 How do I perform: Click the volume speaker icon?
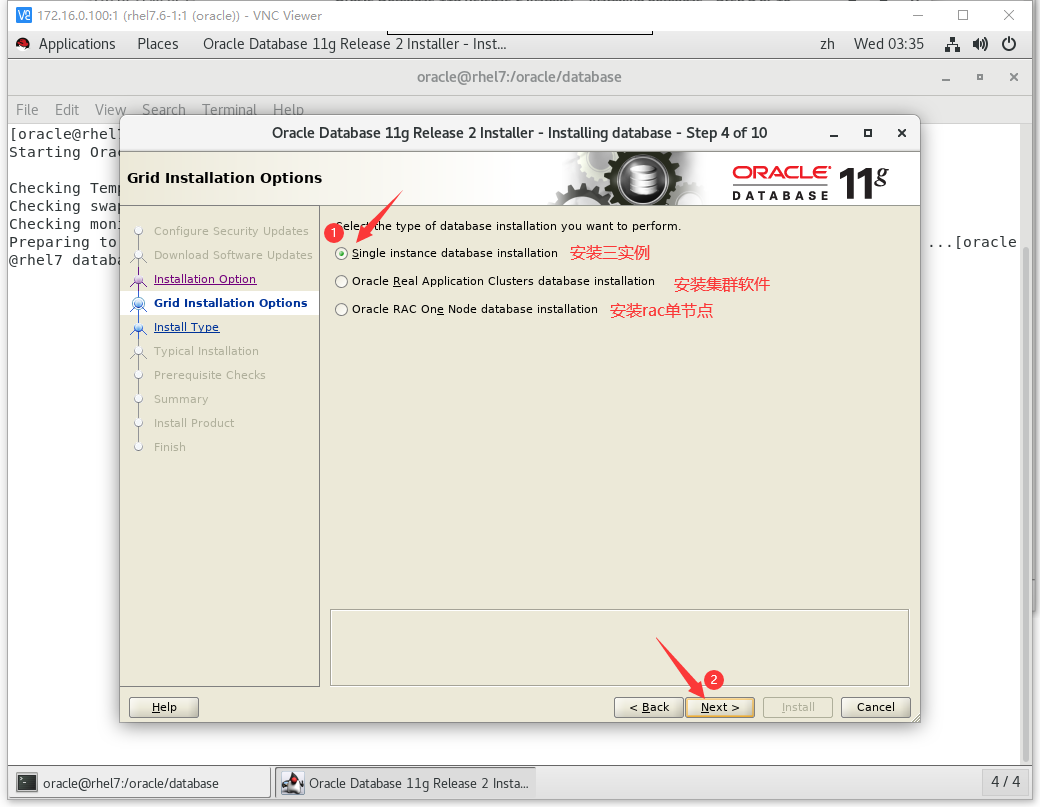tap(980, 44)
